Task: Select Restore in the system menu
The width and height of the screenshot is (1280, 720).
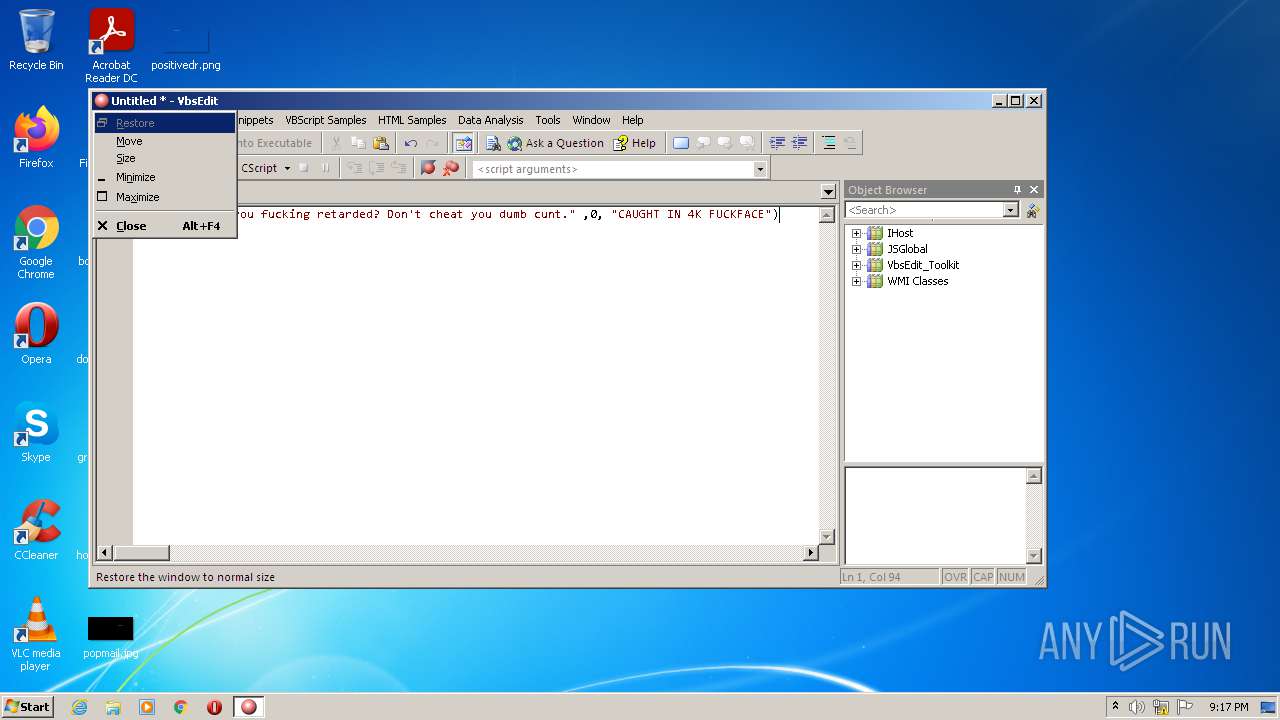Action: point(165,123)
